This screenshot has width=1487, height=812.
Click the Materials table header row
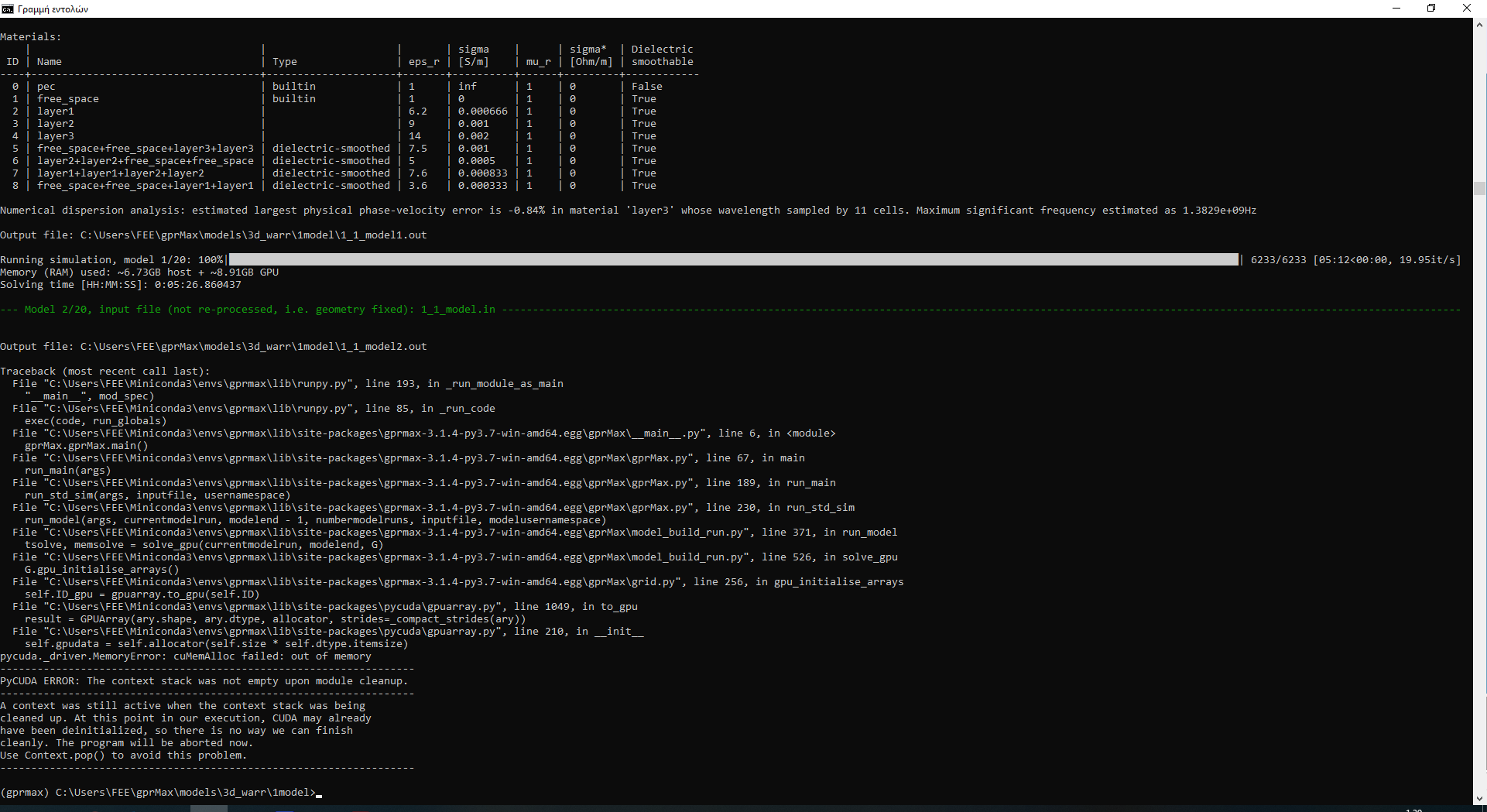click(x=348, y=61)
